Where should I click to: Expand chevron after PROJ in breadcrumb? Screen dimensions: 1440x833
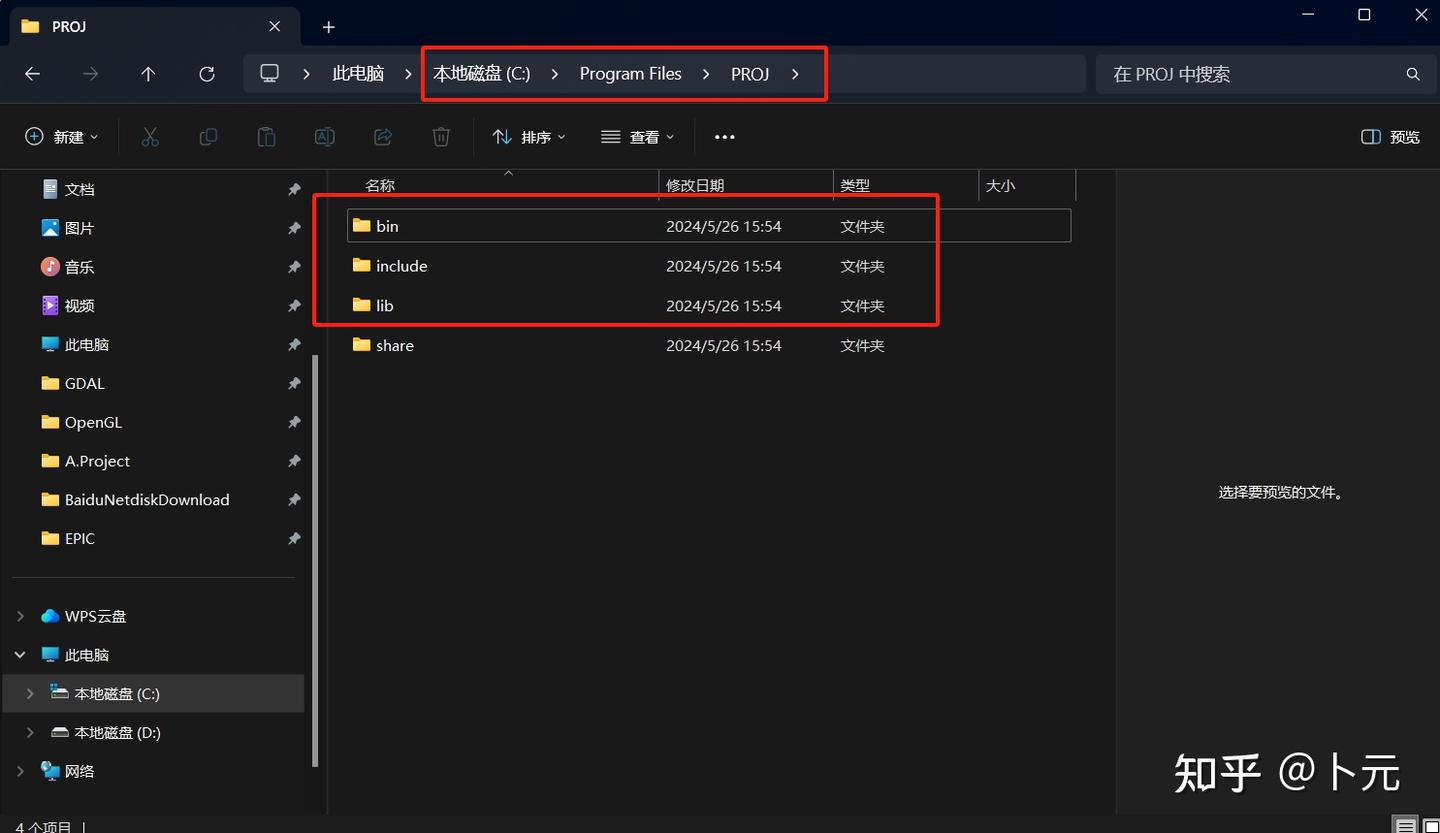coord(795,74)
